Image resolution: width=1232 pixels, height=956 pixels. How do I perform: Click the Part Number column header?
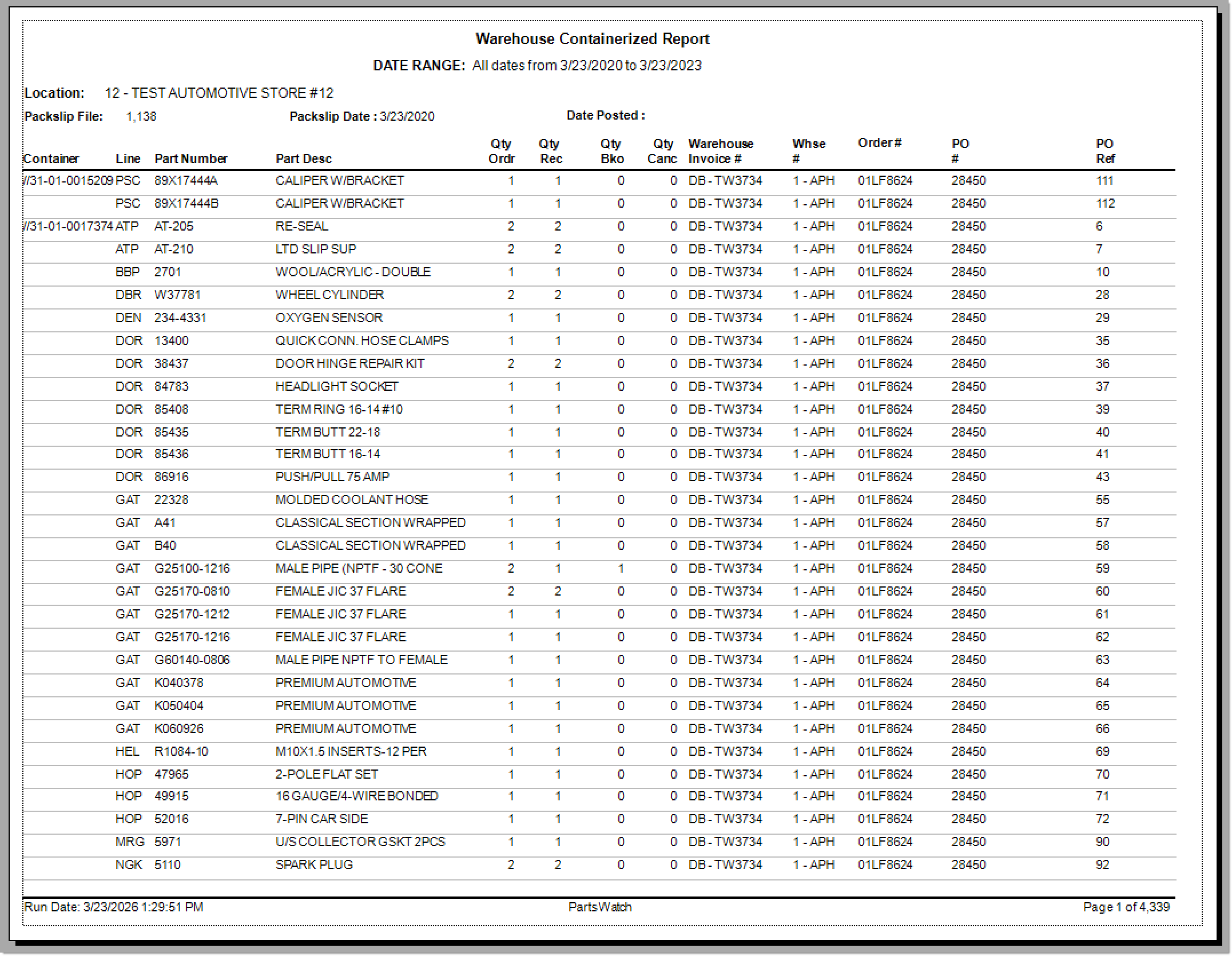(x=190, y=158)
